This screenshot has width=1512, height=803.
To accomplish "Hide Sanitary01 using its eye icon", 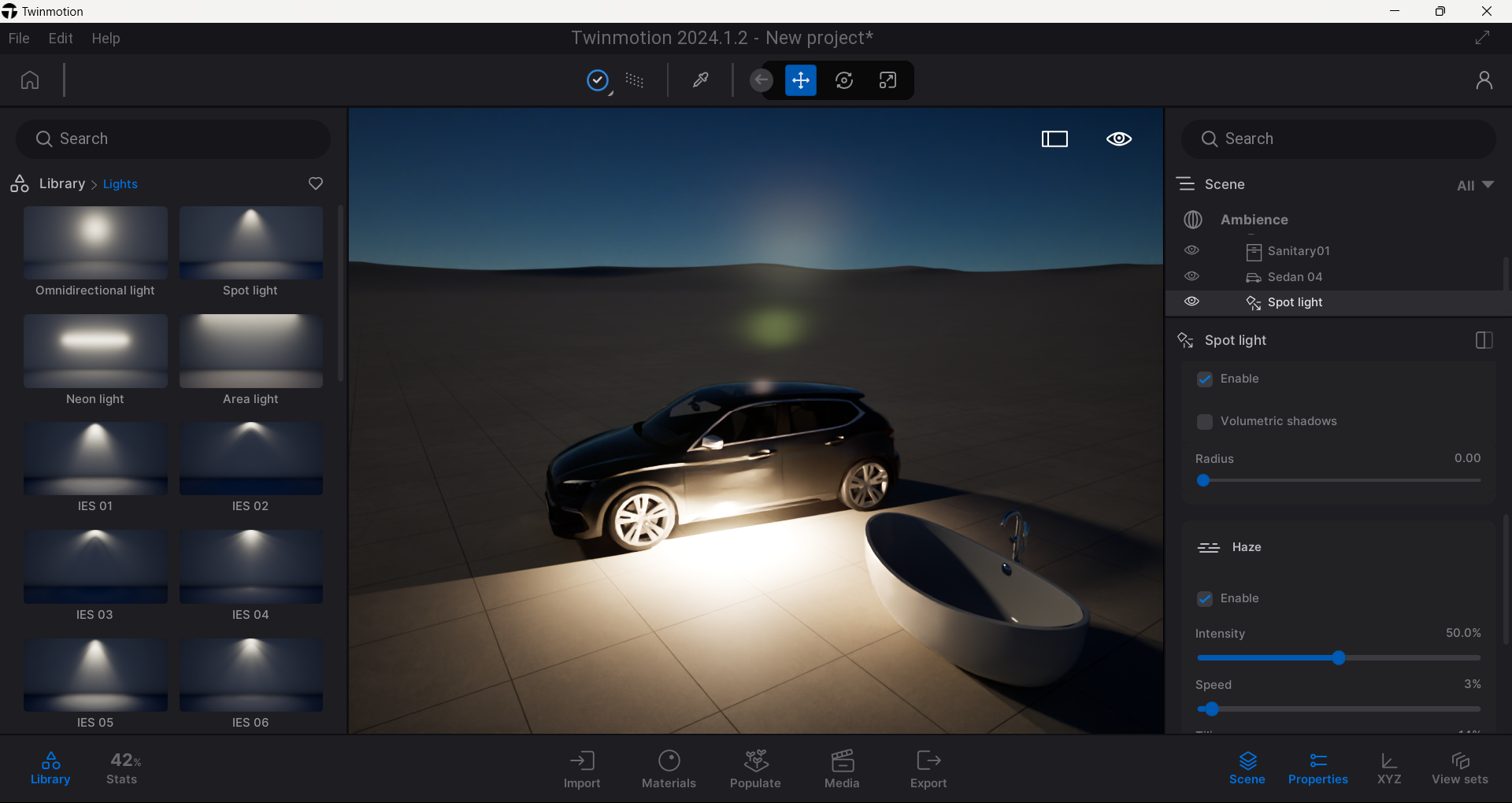I will [1192, 250].
